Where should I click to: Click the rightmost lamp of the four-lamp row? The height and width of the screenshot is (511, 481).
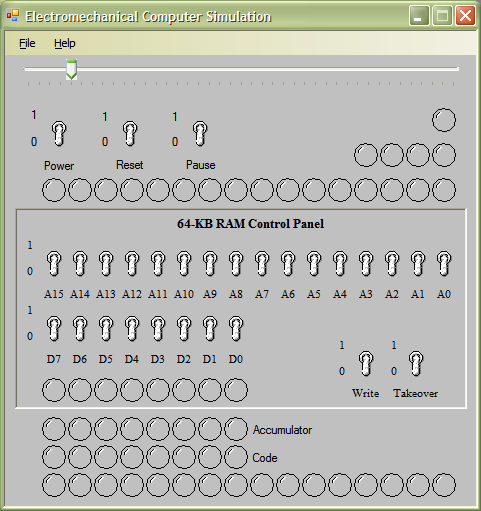[x=444, y=155]
